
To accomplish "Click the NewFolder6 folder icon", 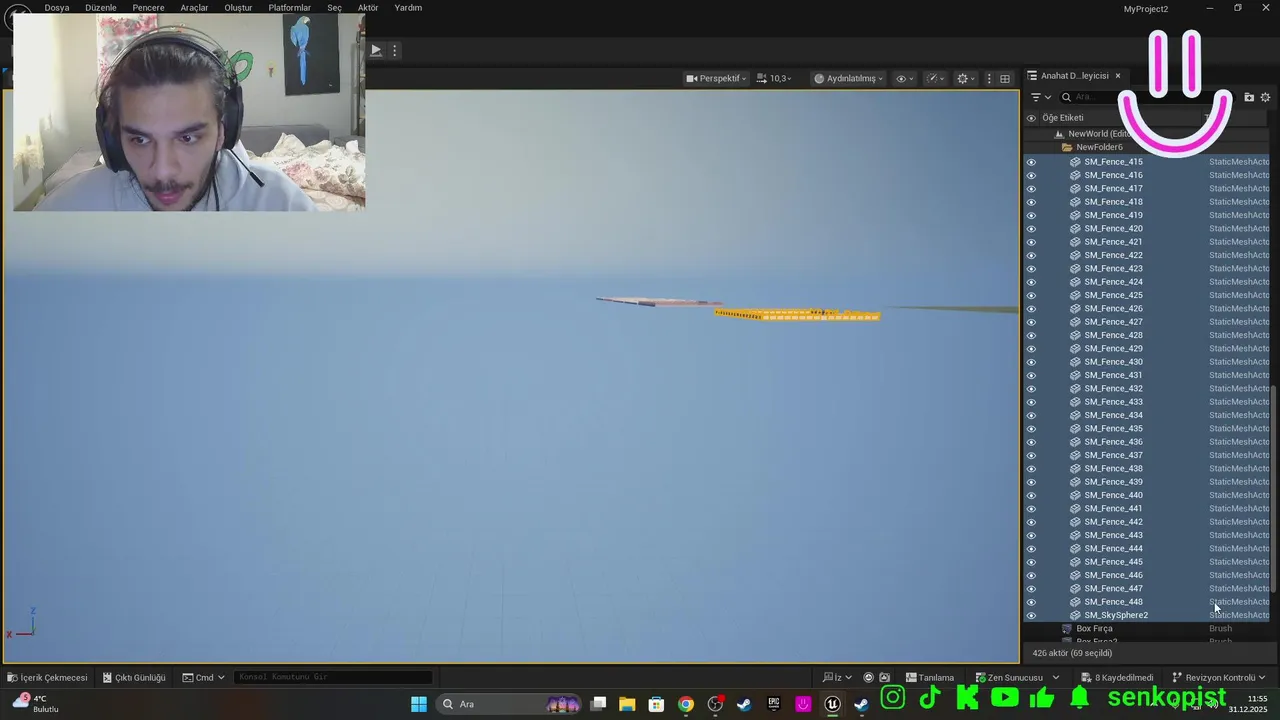I will (x=1067, y=147).
